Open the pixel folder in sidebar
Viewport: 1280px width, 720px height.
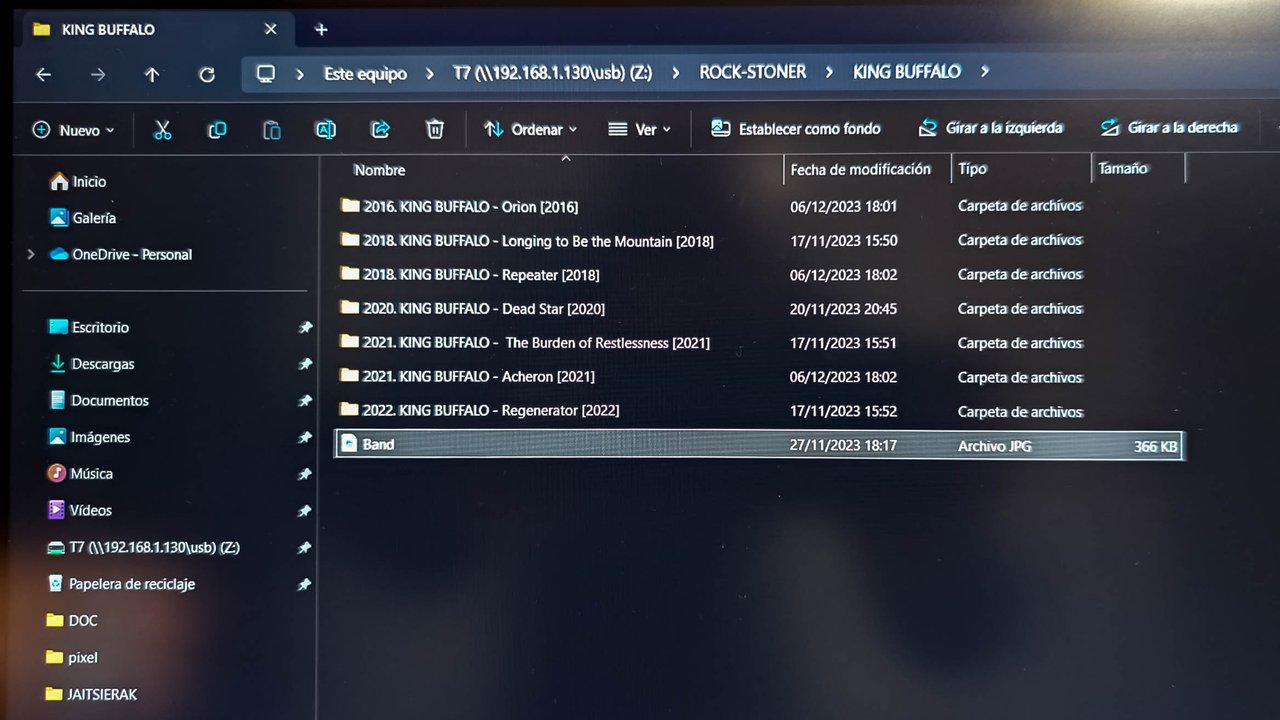[72, 657]
